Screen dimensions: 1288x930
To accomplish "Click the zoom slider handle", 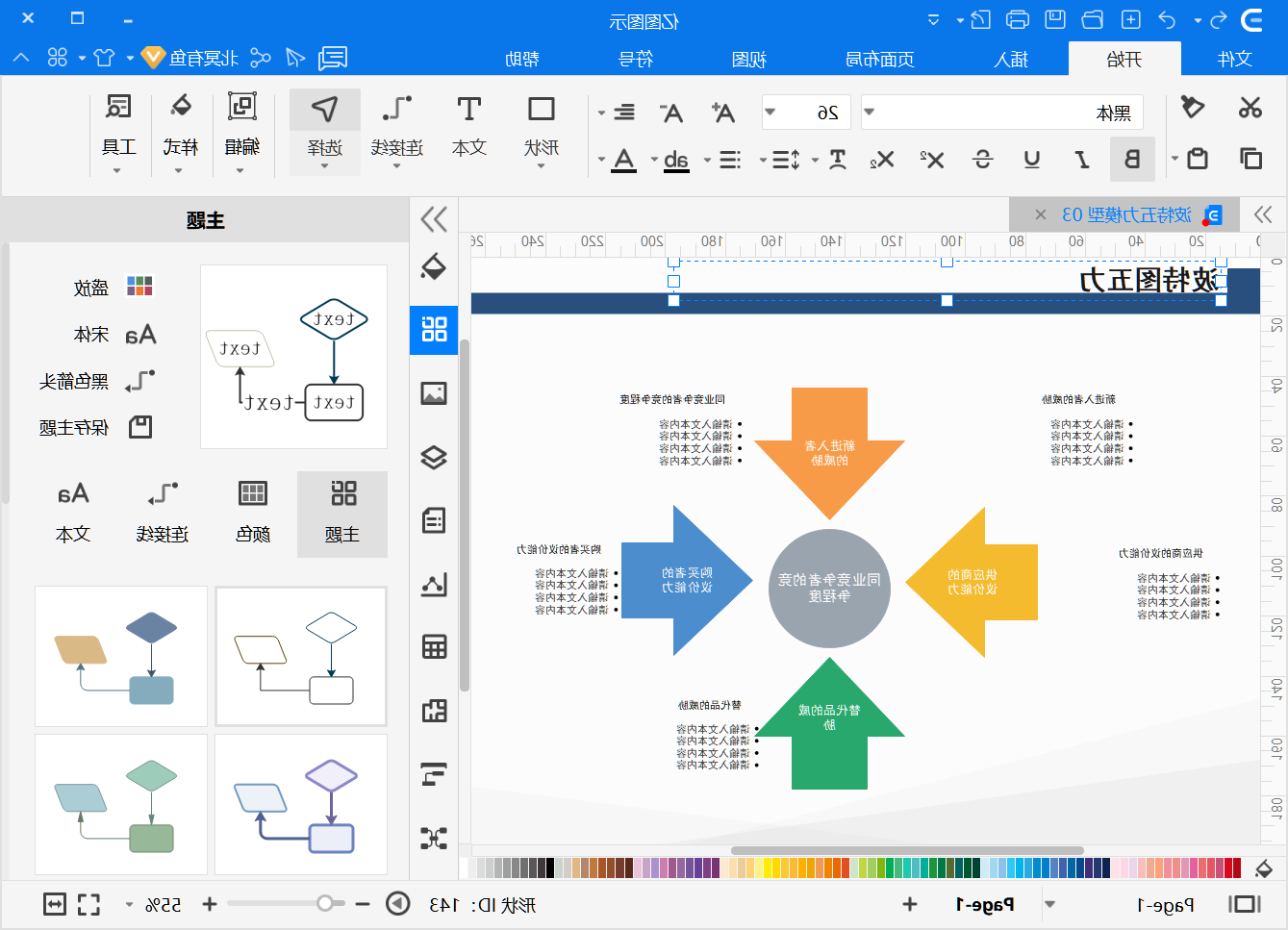I will coord(325,903).
